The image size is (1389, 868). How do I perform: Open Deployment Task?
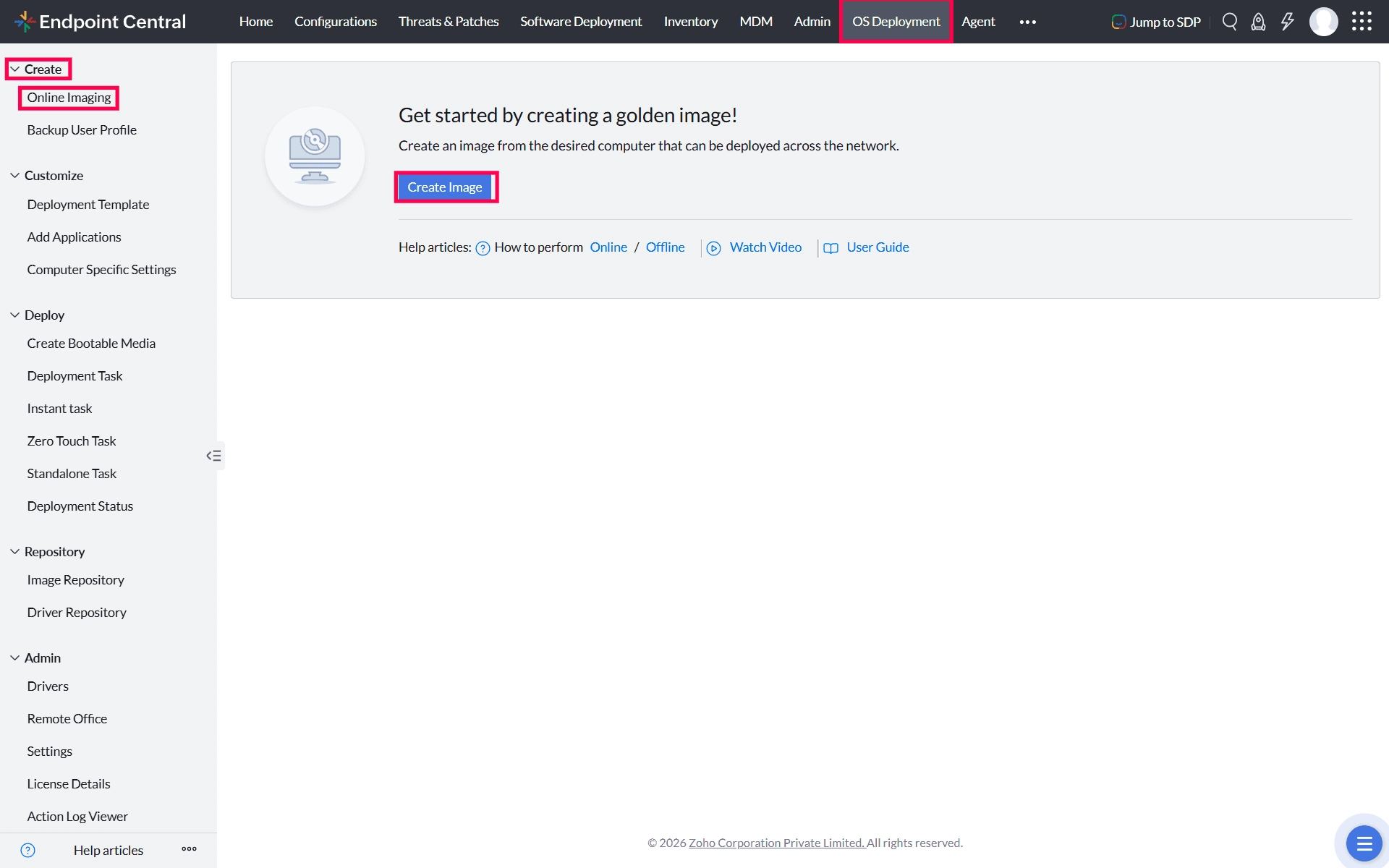tap(75, 376)
